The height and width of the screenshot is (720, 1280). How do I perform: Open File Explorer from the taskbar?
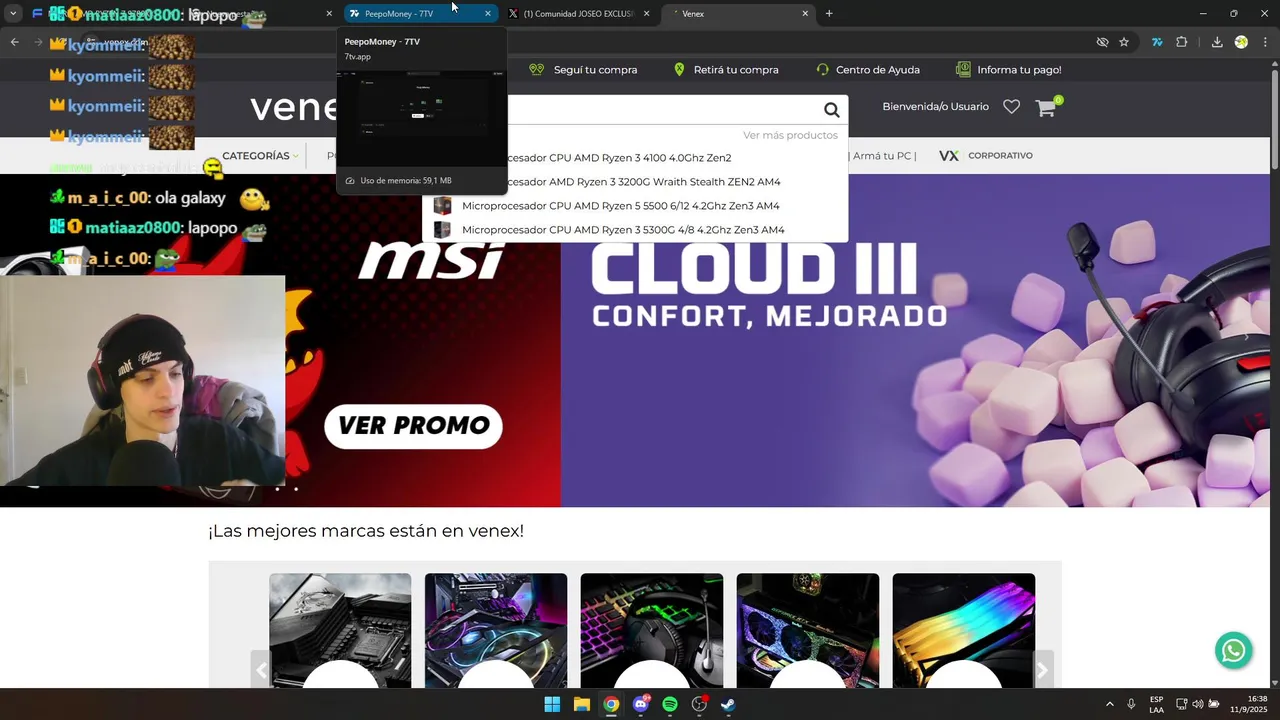[x=582, y=704]
